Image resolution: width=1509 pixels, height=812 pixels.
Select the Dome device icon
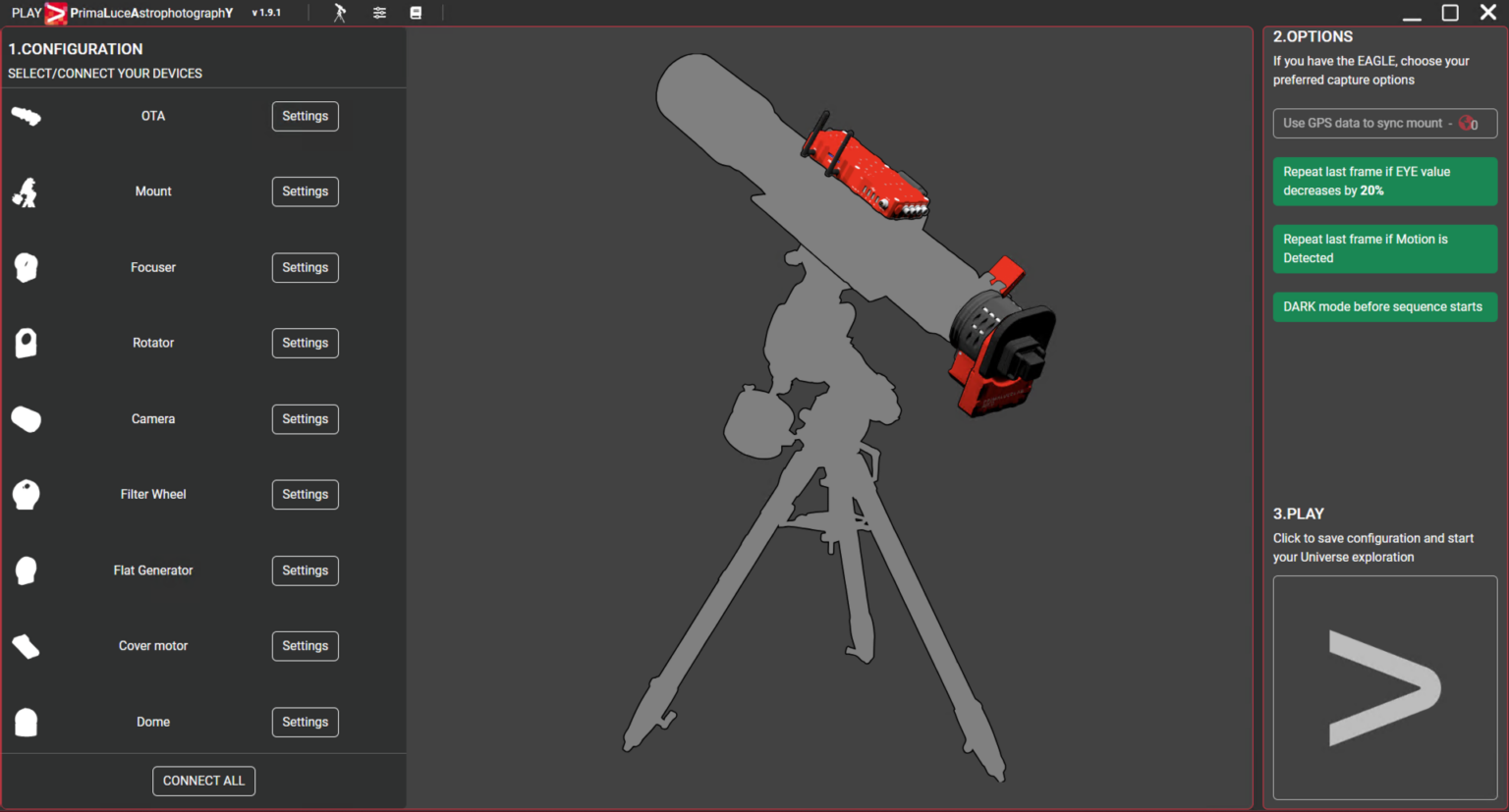[25, 722]
